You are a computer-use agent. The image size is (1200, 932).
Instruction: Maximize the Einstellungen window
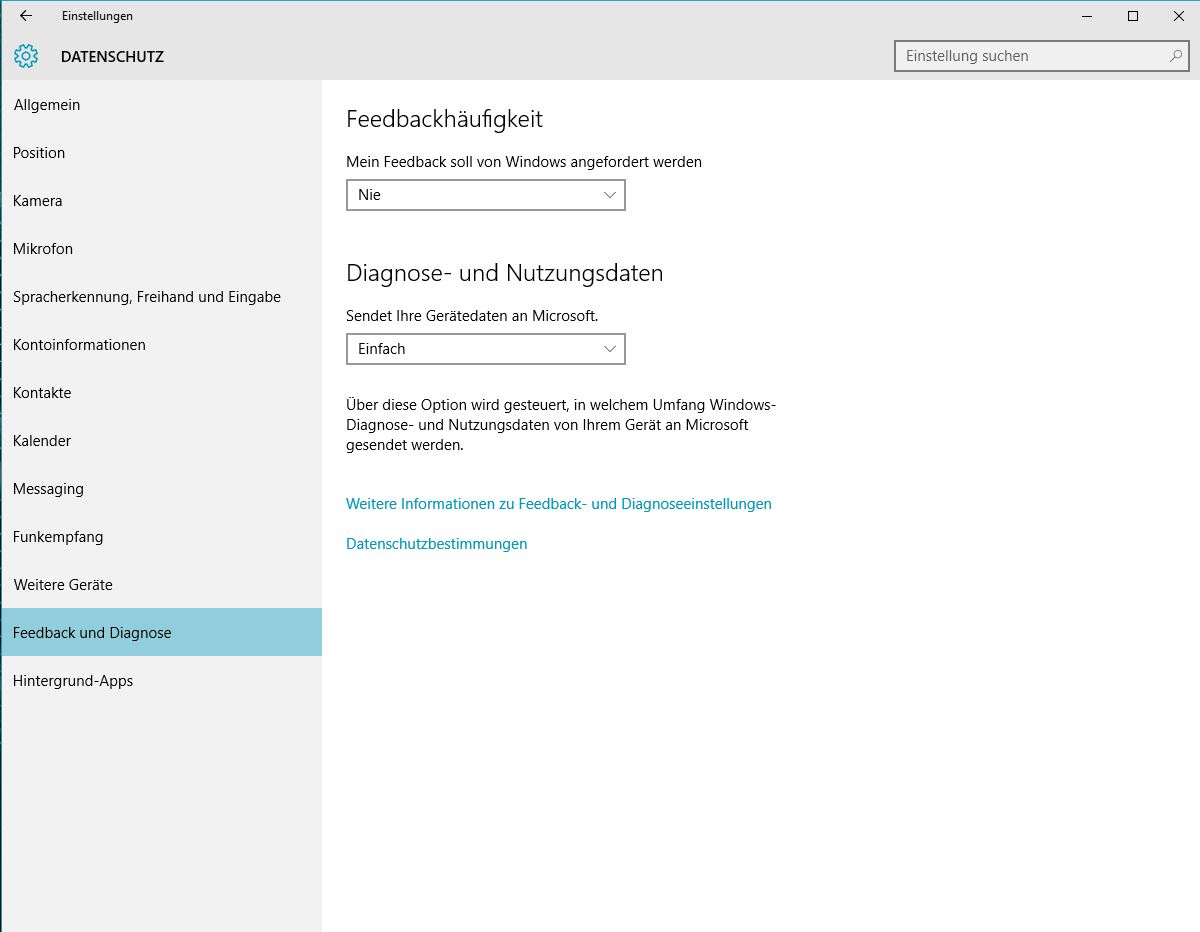[x=1133, y=16]
